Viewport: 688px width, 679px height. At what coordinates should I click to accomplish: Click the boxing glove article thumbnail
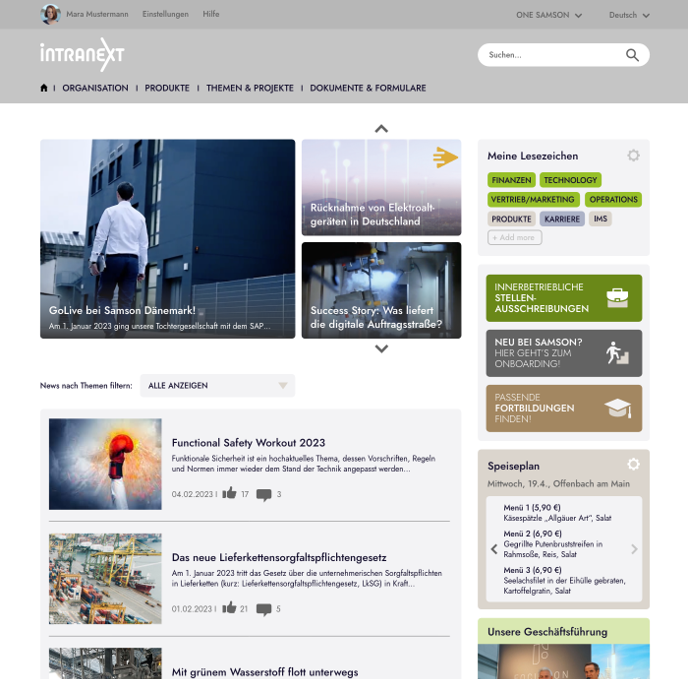click(105, 464)
